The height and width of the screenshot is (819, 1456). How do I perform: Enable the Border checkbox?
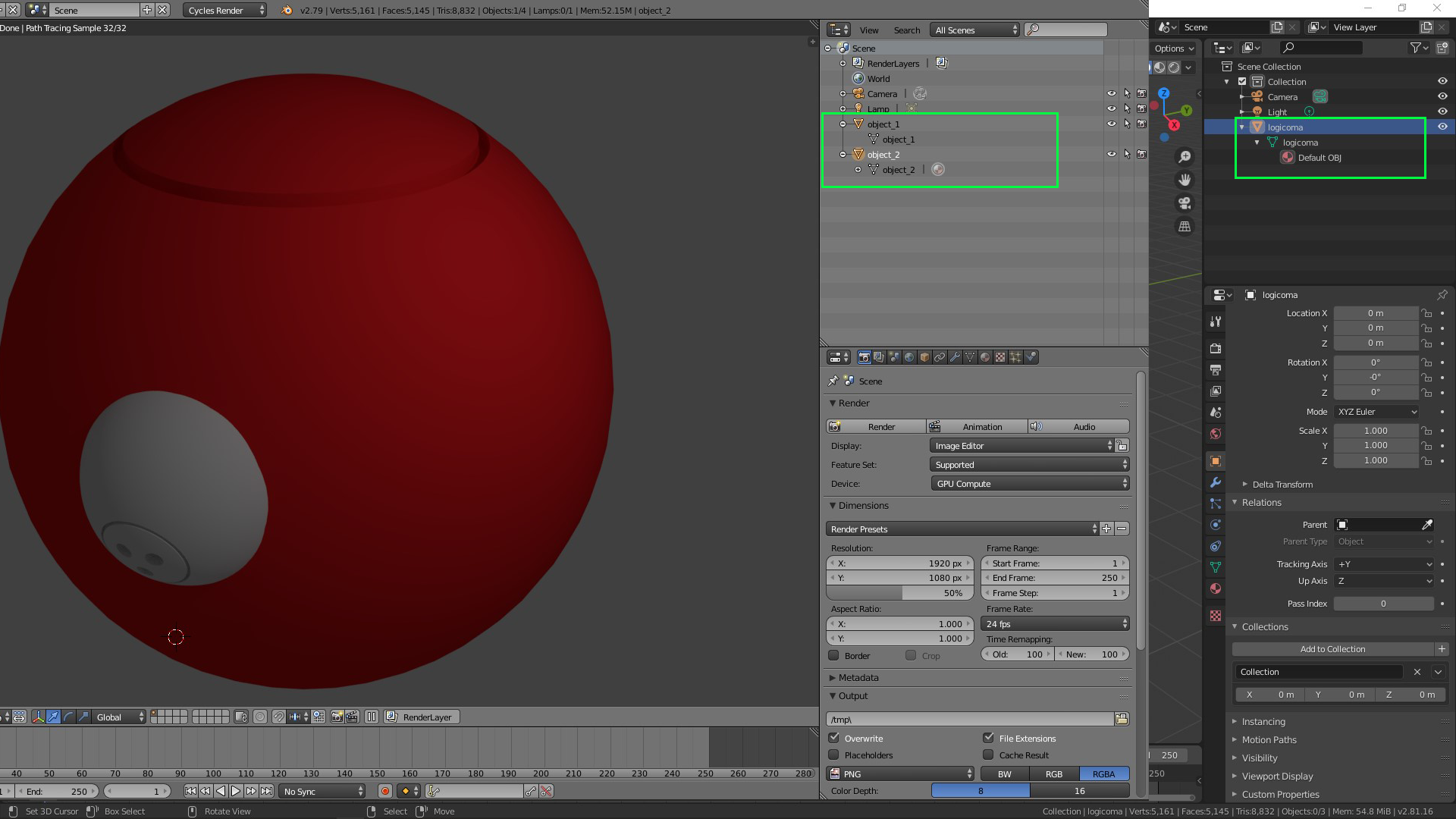[834, 655]
